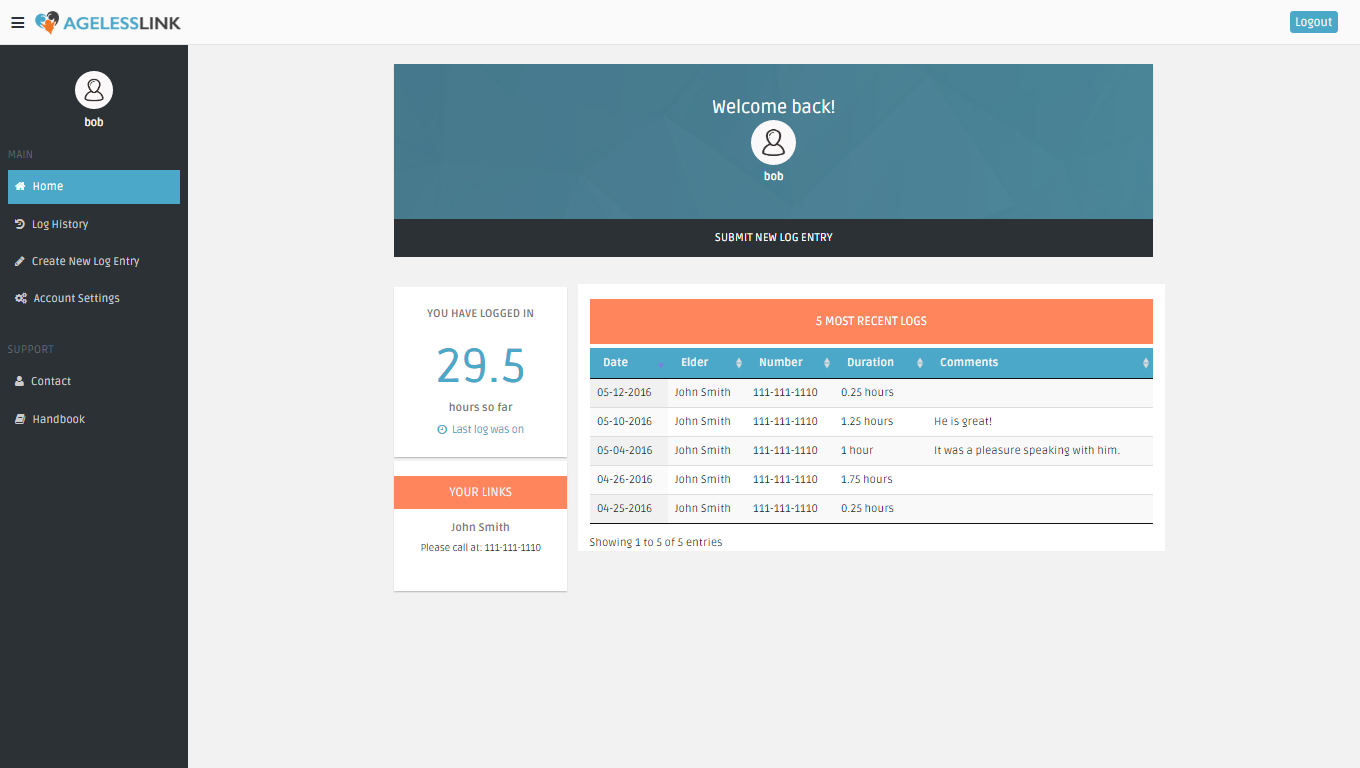Sort logs by Number column
This screenshot has width=1360, height=768.
coord(791,362)
